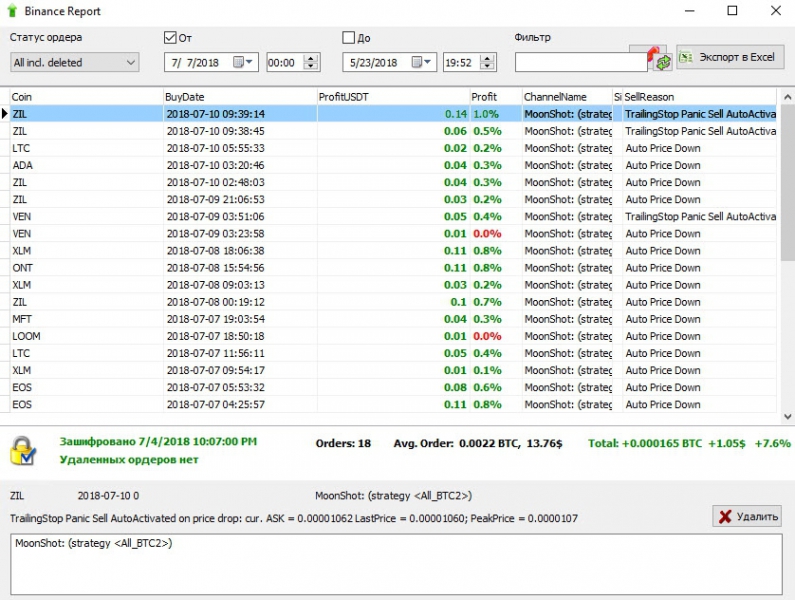Select the LOOM row
The image size is (795, 600).
(393, 336)
